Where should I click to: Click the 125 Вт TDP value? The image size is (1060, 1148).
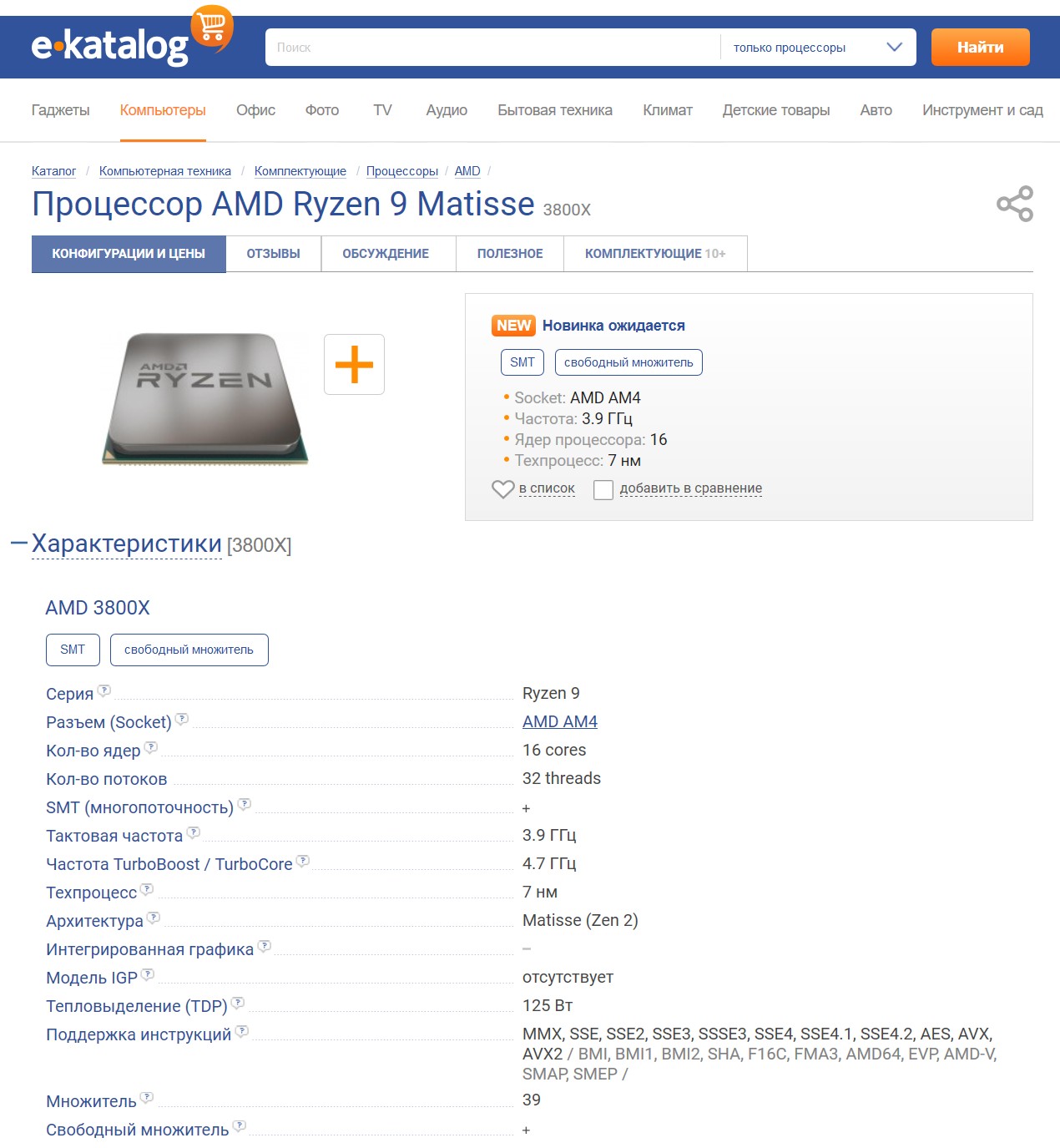(548, 1005)
